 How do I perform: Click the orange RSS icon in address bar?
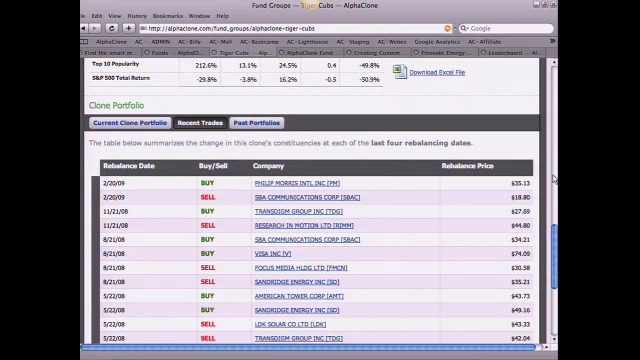[448, 28]
